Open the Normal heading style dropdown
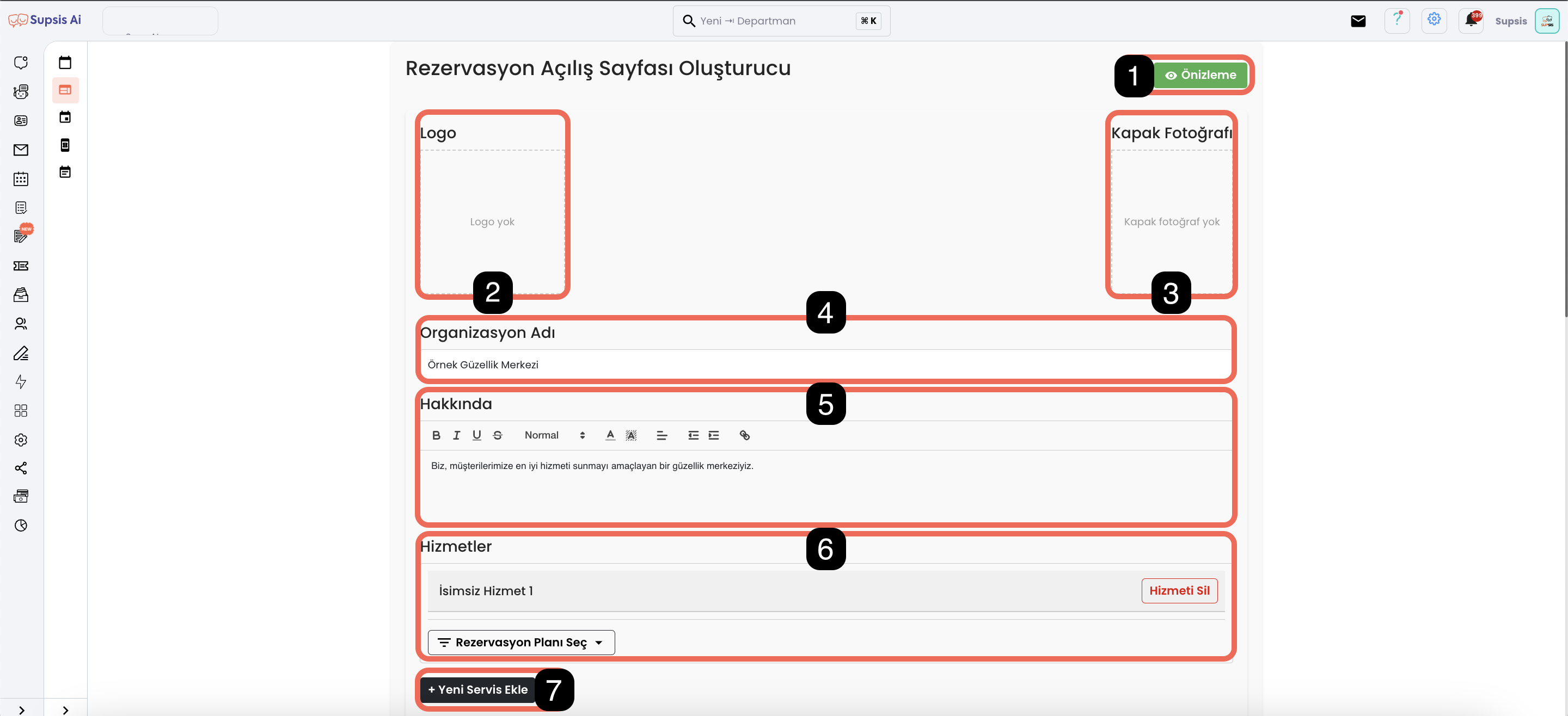The width and height of the screenshot is (1568, 716). tap(555, 436)
